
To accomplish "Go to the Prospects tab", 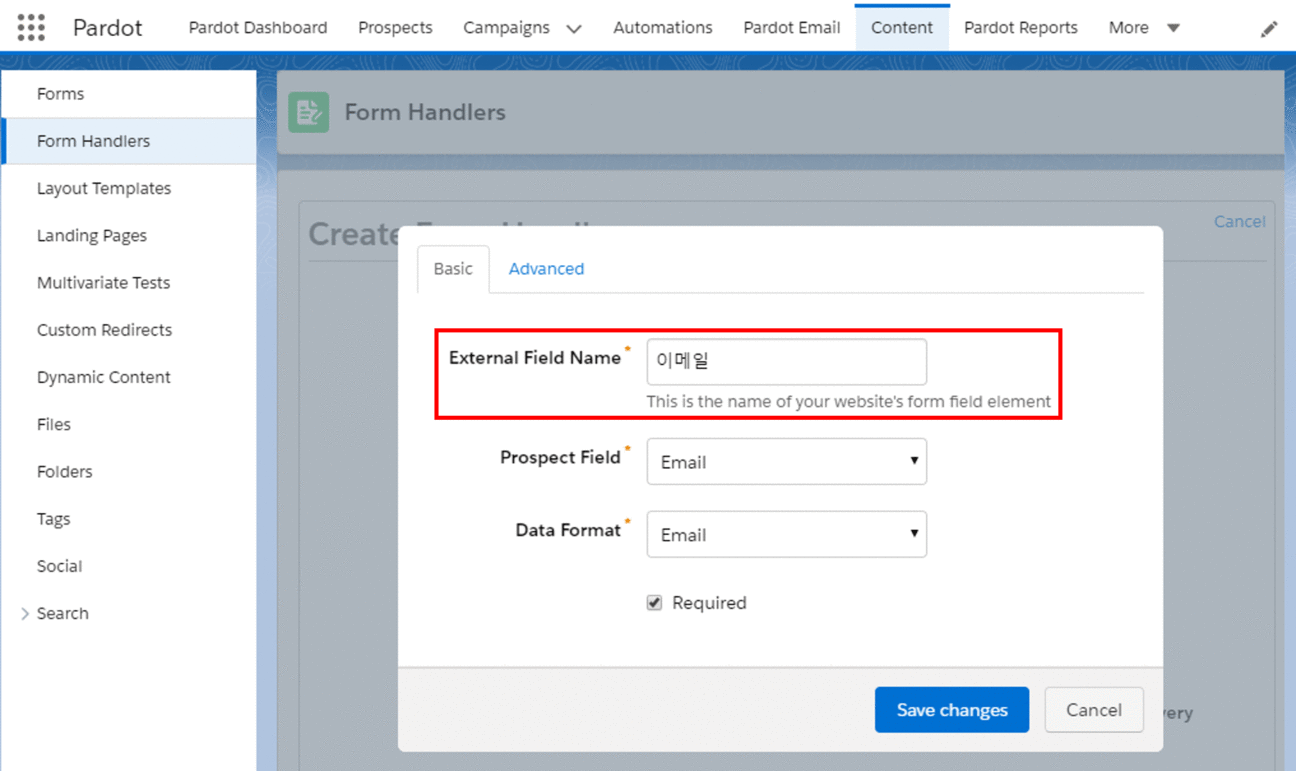I will 395,28.
